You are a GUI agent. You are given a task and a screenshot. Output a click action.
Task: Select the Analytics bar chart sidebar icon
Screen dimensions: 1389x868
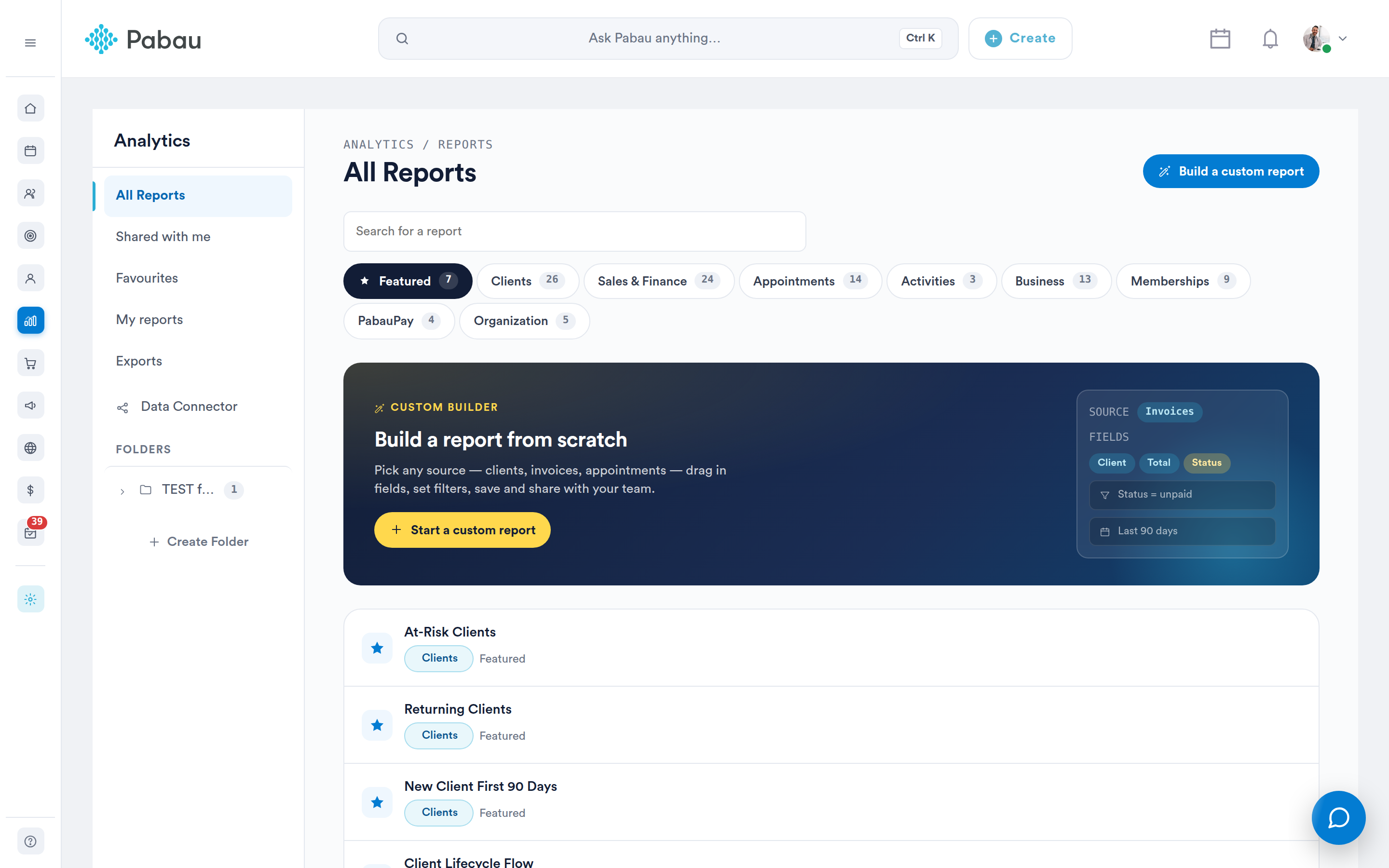[30, 320]
